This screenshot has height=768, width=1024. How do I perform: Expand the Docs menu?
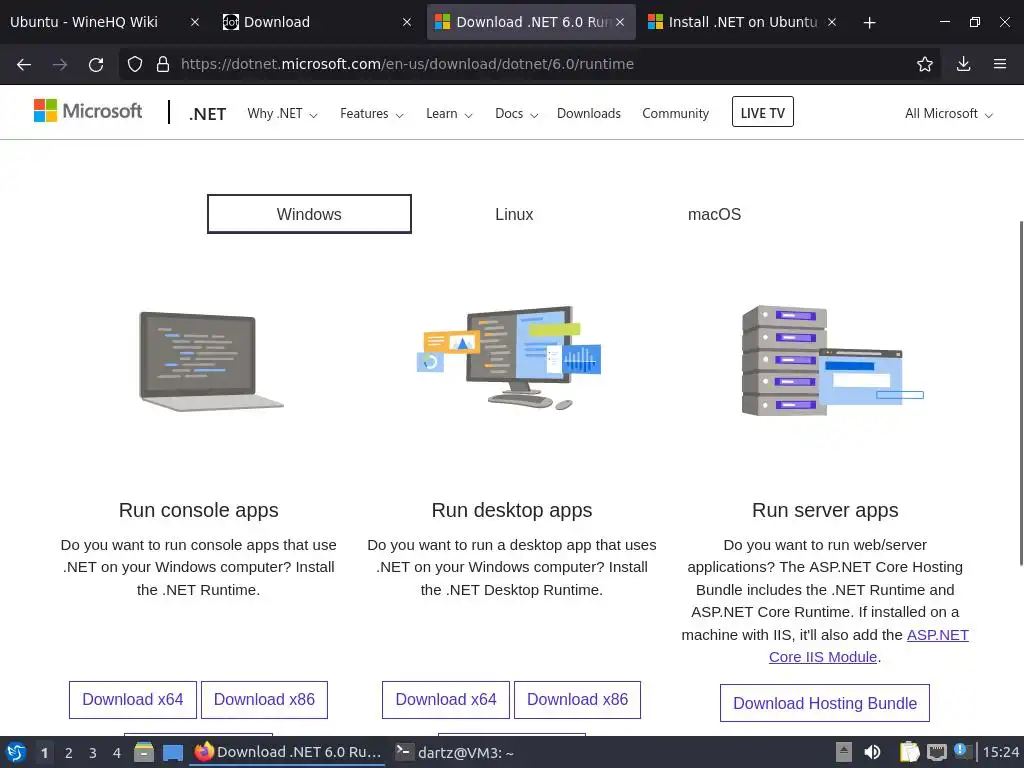[516, 114]
